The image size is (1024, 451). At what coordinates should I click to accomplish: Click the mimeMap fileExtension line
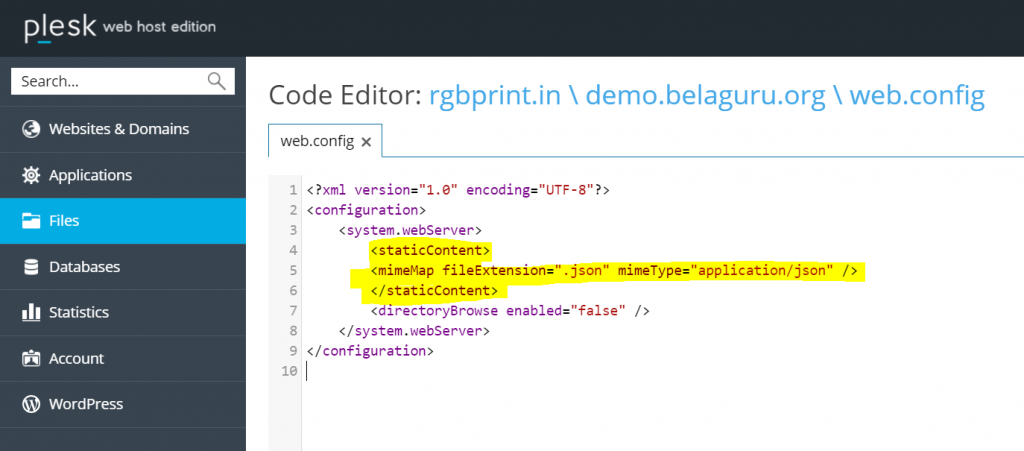tap(613, 270)
